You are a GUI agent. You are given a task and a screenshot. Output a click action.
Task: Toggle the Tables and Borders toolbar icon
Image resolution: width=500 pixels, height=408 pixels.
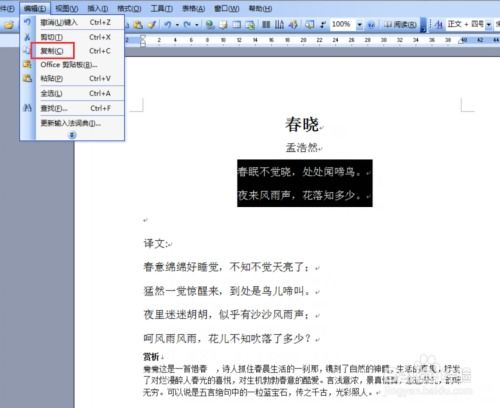[x=223, y=25]
